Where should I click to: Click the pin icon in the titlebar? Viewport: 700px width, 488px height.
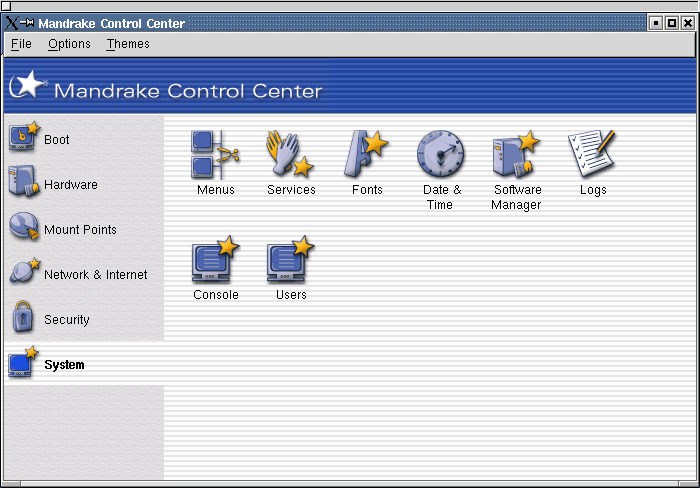pos(27,22)
